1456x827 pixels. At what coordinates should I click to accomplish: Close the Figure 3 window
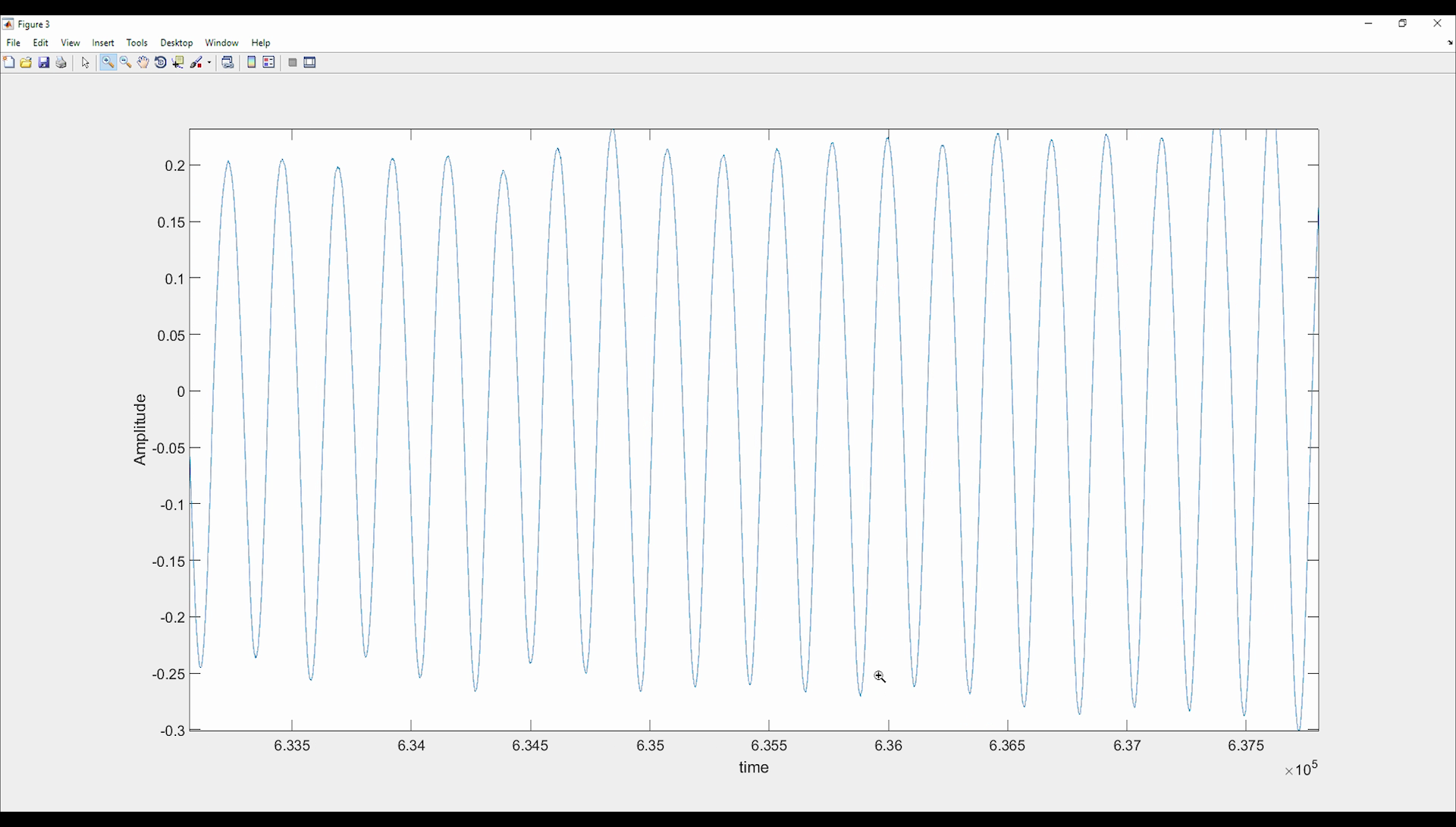[1437, 24]
